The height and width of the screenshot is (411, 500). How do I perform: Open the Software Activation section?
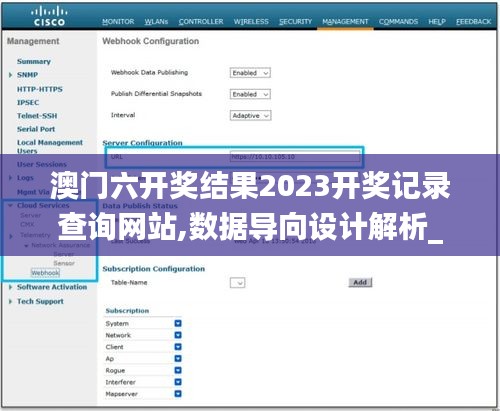52,287
